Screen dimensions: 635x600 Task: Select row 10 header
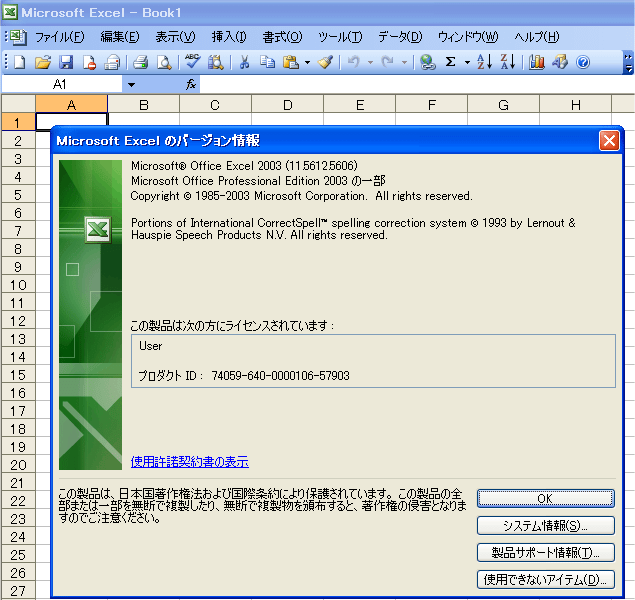tap(18, 285)
